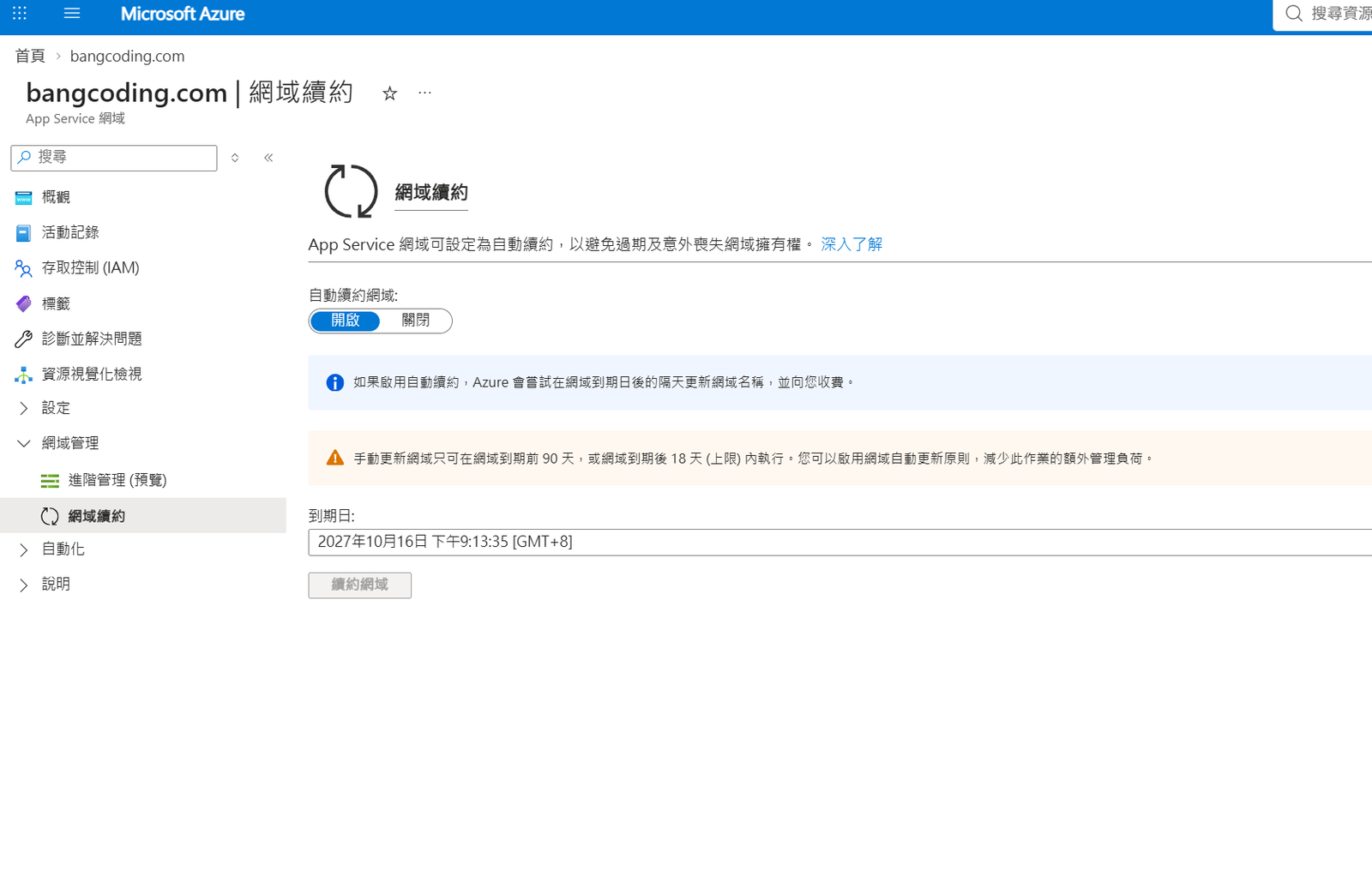The height and width of the screenshot is (870, 1372).
Task: Go to 首頁 breadcrumb
Action: [30, 56]
